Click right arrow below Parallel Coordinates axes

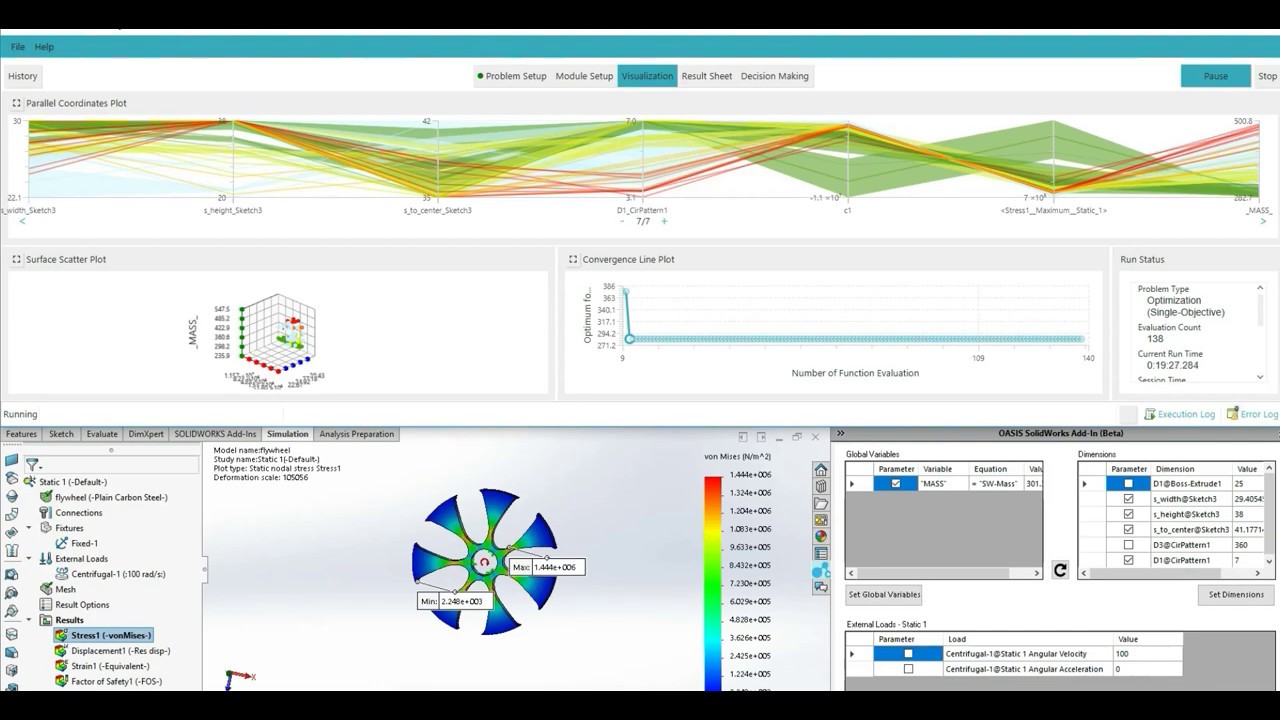(1262, 221)
